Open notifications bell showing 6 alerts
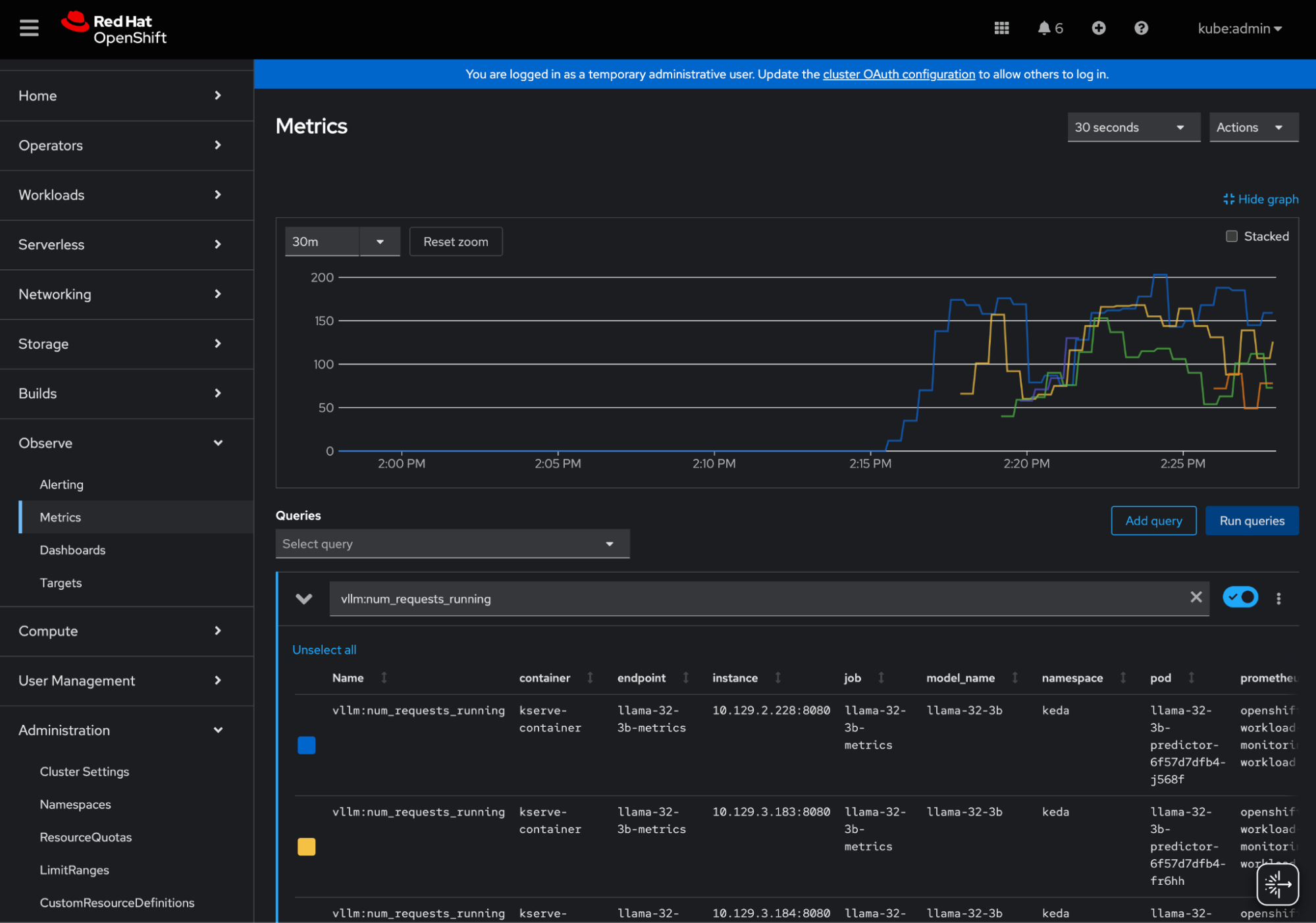This screenshot has width=1316, height=923. click(x=1049, y=28)
